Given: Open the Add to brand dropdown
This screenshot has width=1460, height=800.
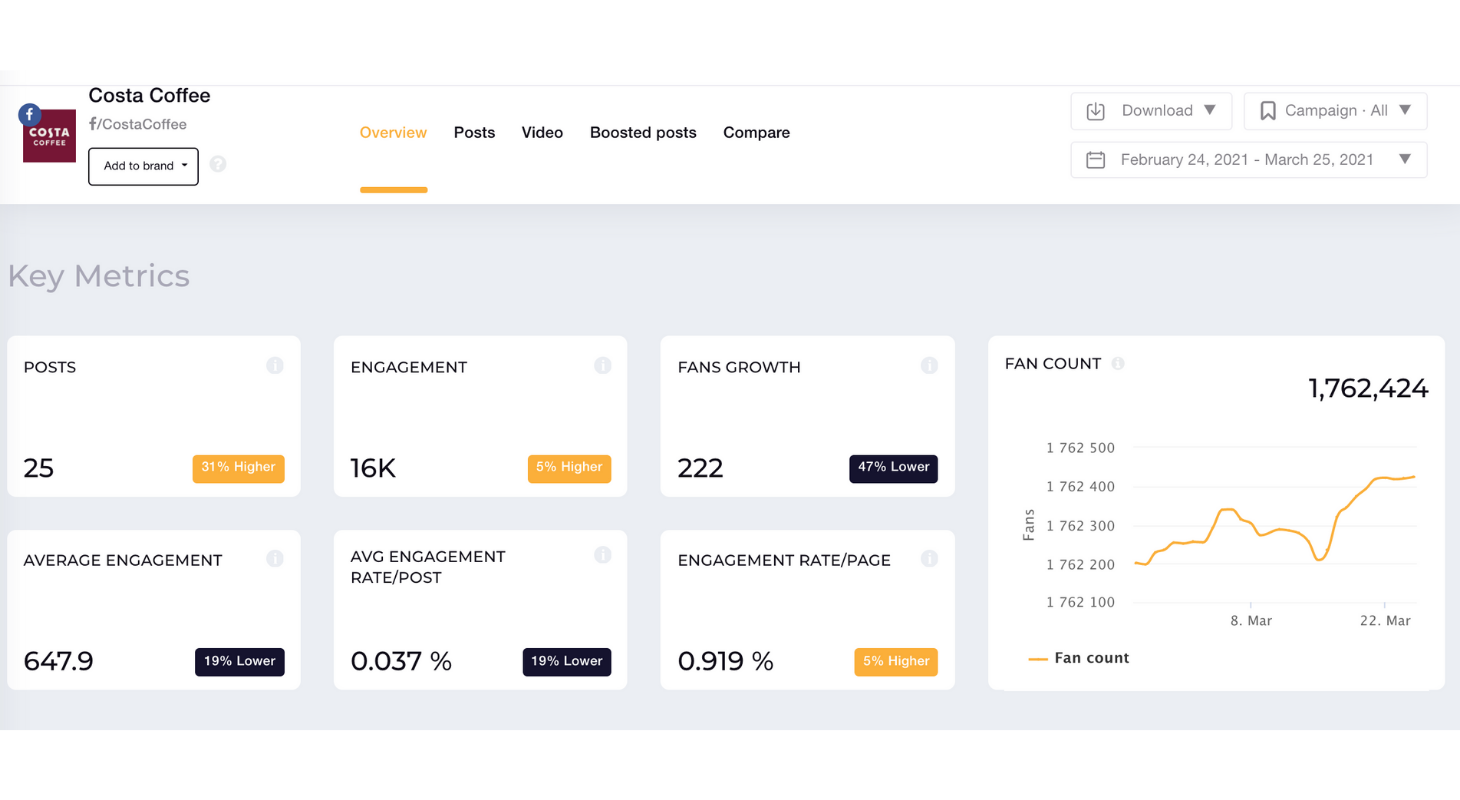Looking at the screenshot, I should [143, 166].
